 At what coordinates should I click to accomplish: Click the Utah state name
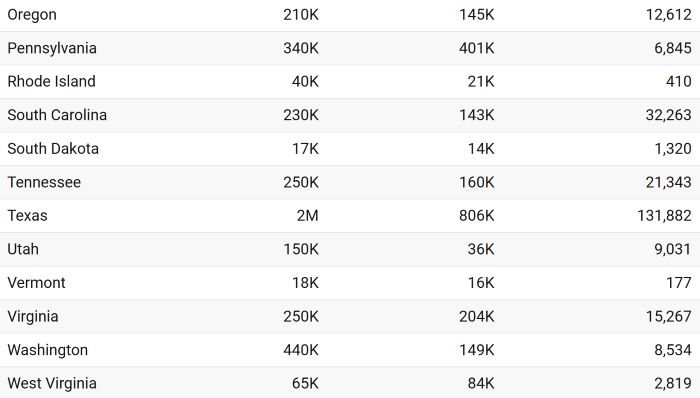[x=23, y=249]
